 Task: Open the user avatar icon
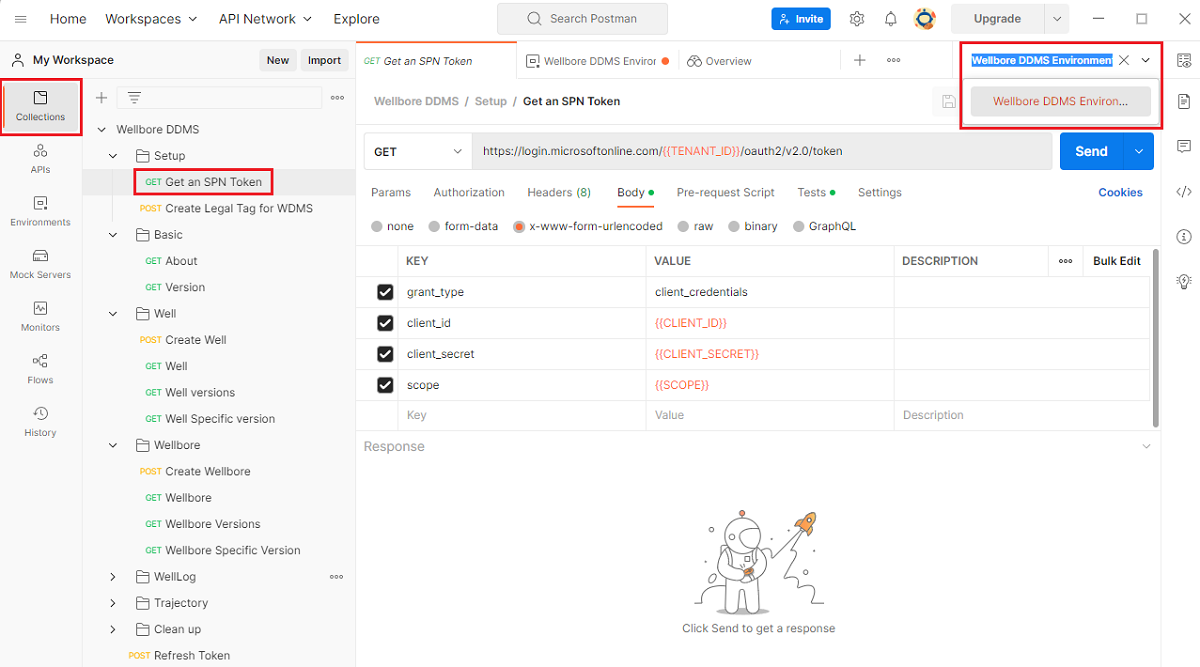pos(925,19)
